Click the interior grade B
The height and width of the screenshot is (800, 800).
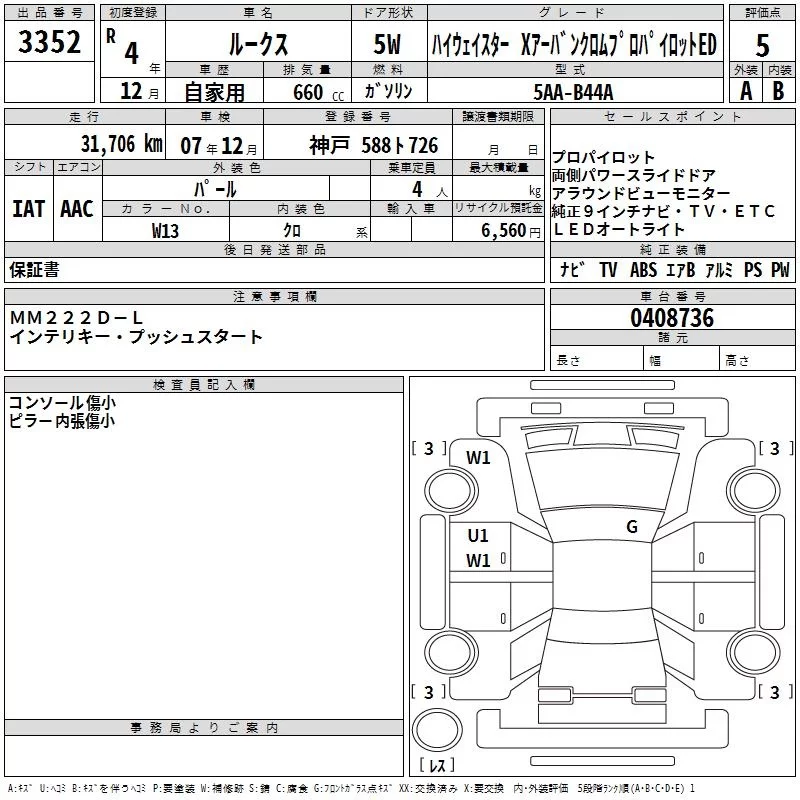[x=778, y=91]
